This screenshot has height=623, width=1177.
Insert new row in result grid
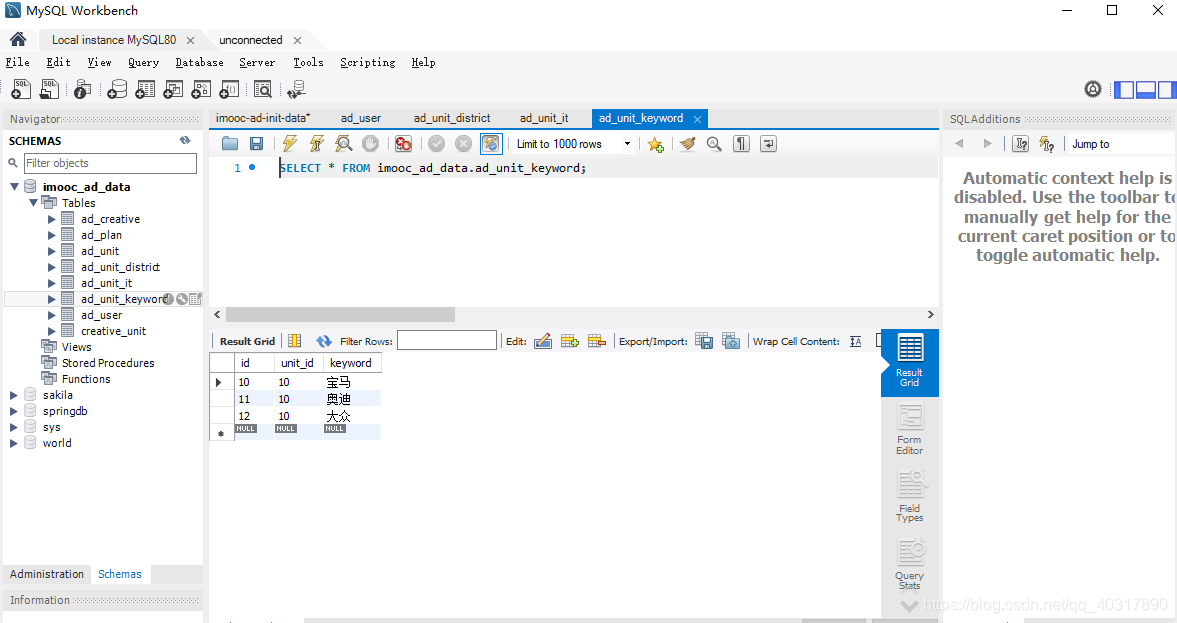(570, 342)
